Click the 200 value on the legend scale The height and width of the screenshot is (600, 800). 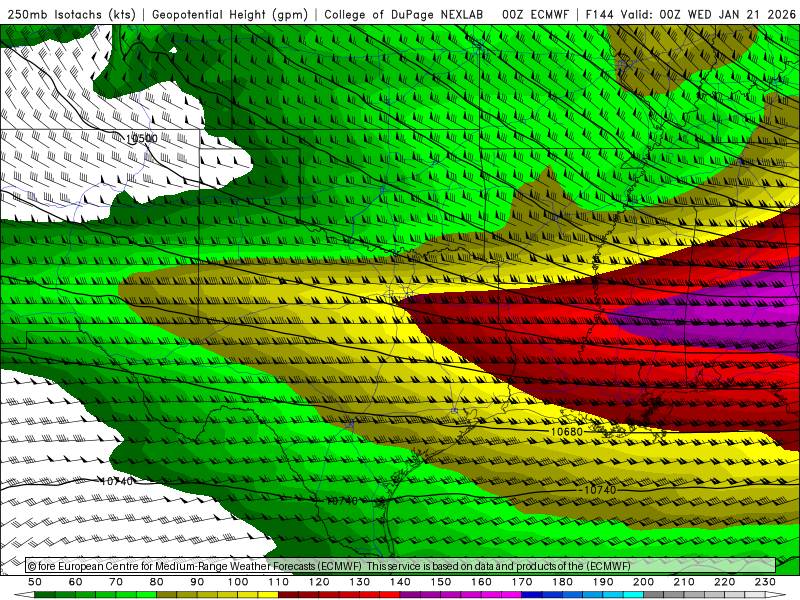(x=643, y=582)
